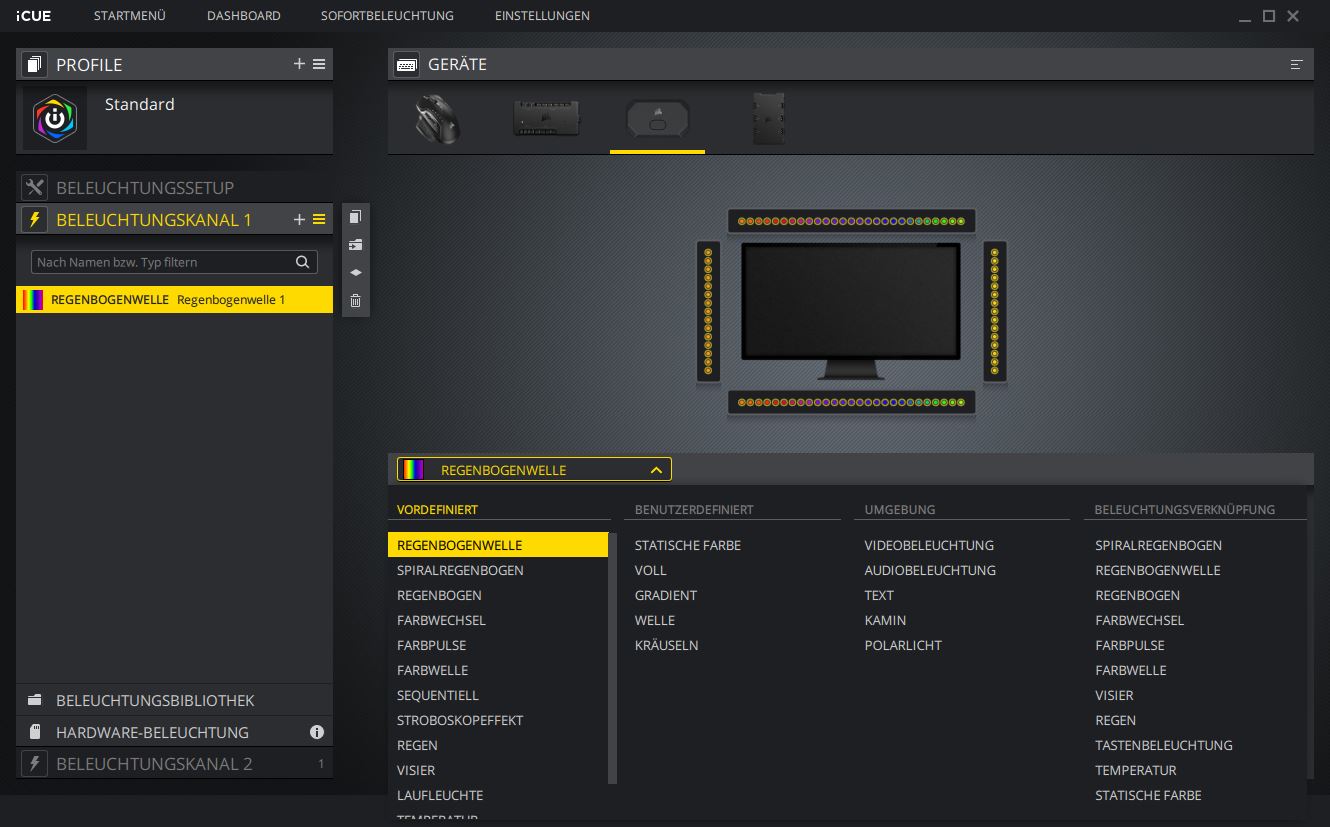Viewport: 1330px width, 827px height.
Task: Collapse the Regenbogenwelle effect dropdown
Action: [x=656, y=469]
